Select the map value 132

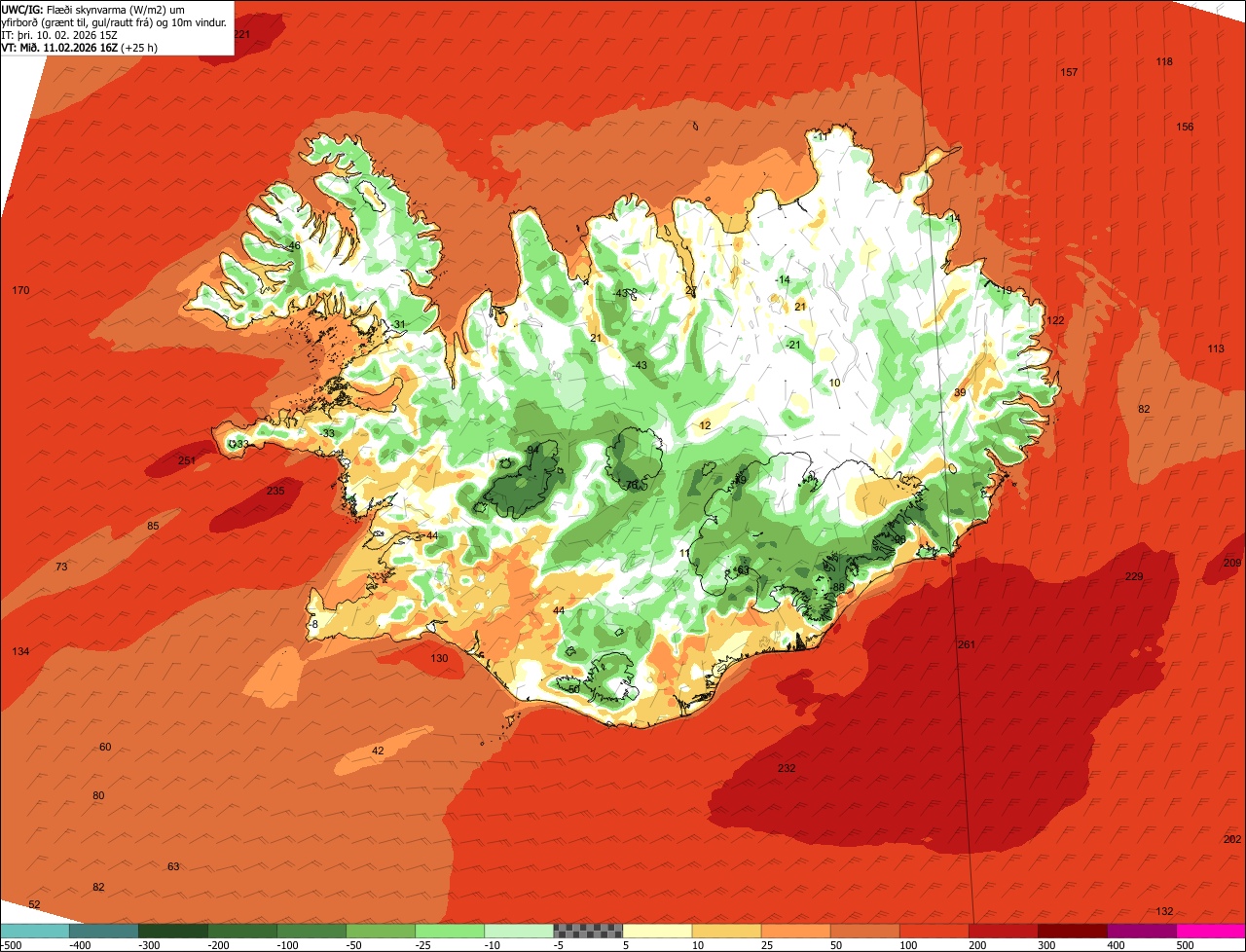tap(1165, 911)
